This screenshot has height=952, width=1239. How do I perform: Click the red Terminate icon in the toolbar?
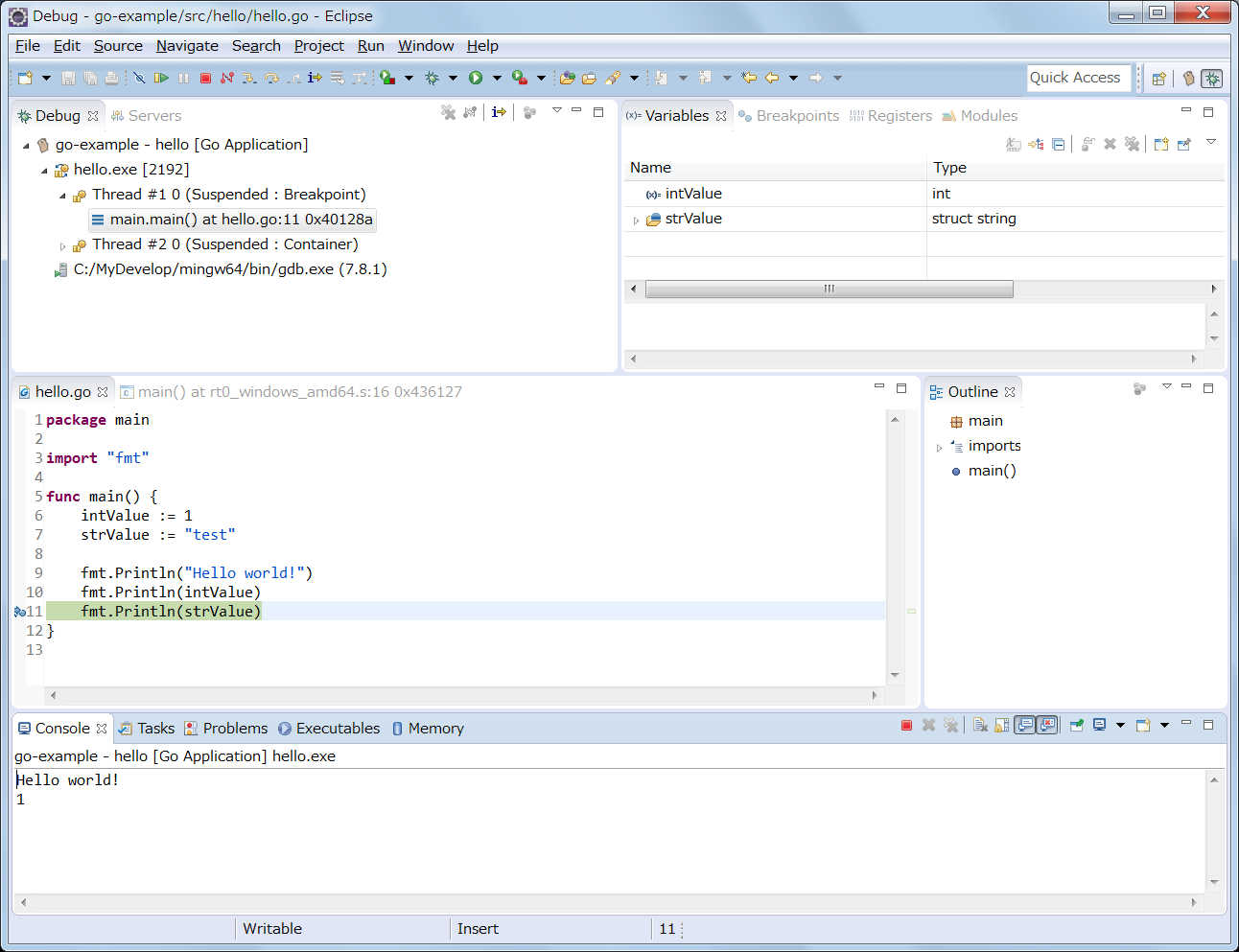coord(205,78)
